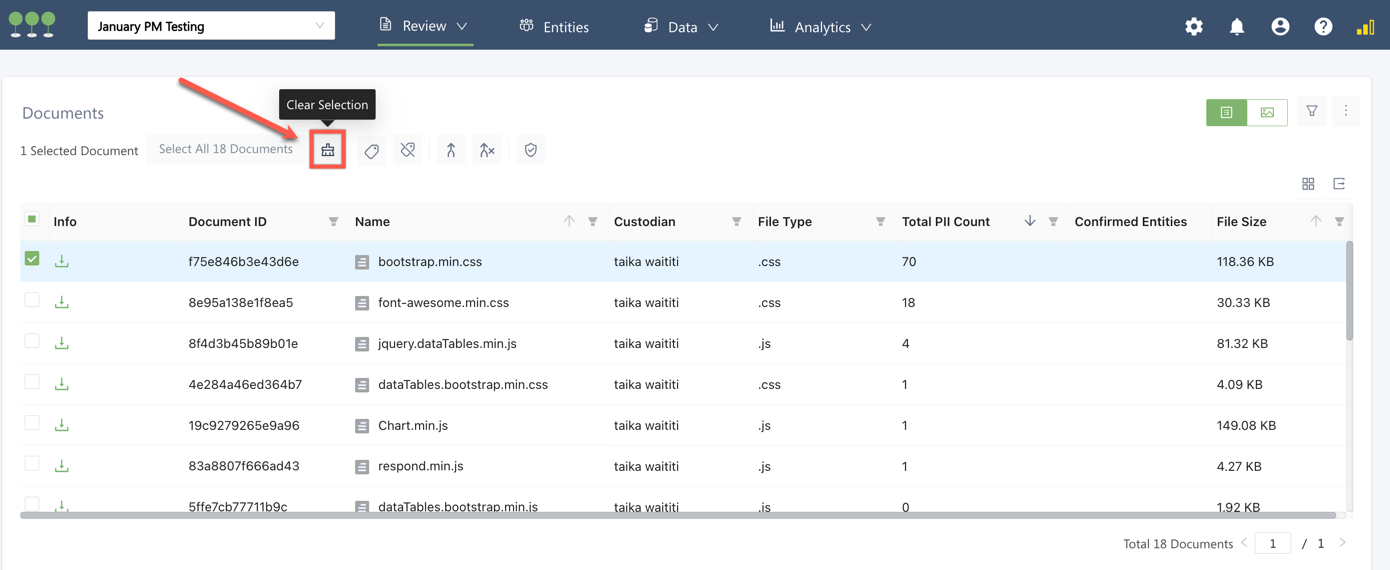Open the notifications bell
1390x570 pixels.
[1237, 27]
